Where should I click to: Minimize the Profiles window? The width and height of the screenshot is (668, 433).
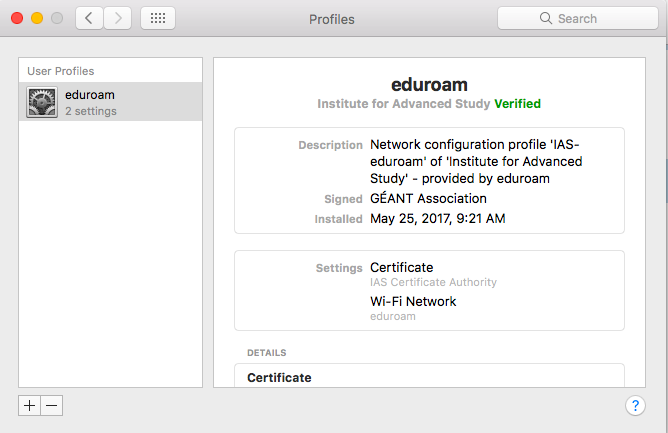point(37,18)
